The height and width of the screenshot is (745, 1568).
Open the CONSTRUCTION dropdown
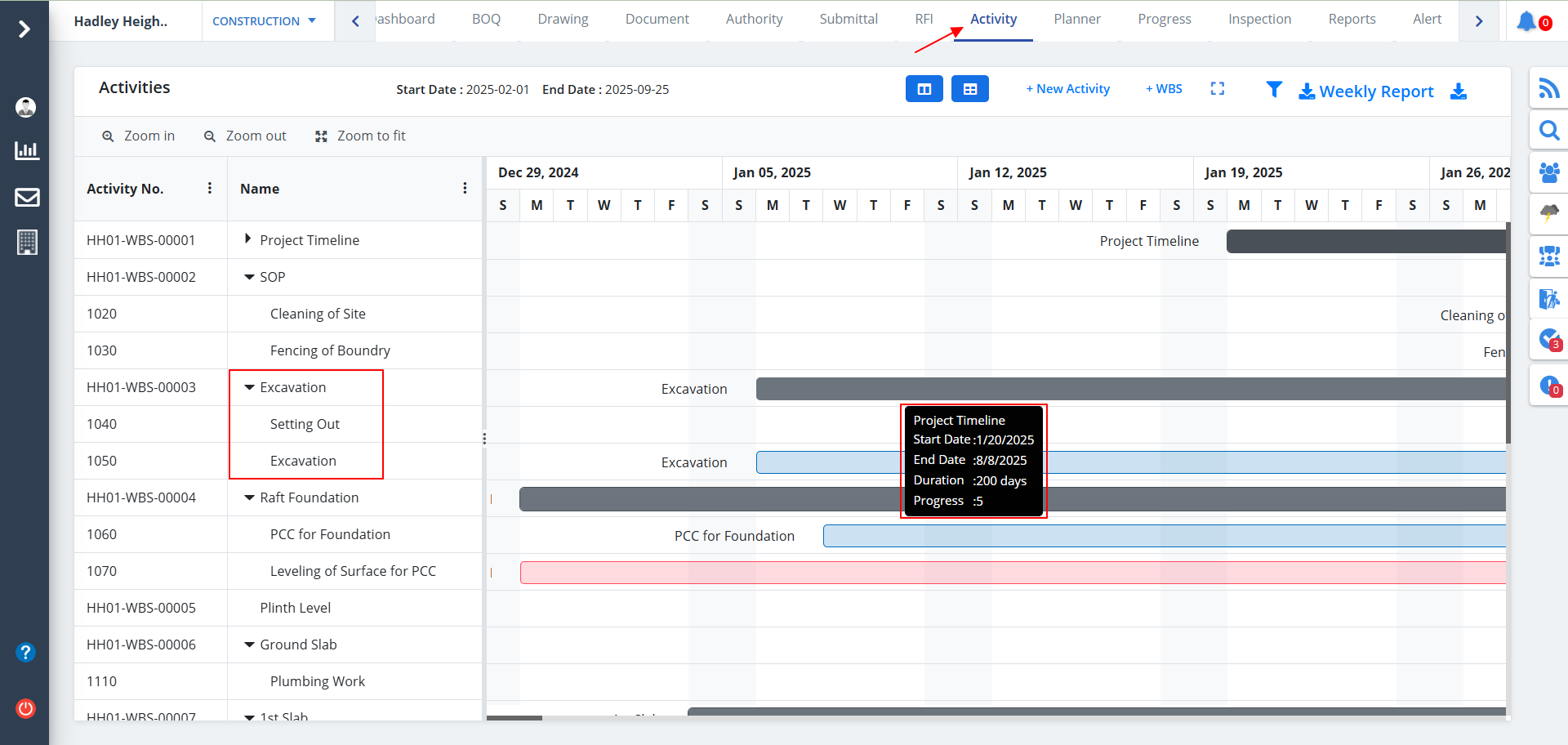pos(264,21)
